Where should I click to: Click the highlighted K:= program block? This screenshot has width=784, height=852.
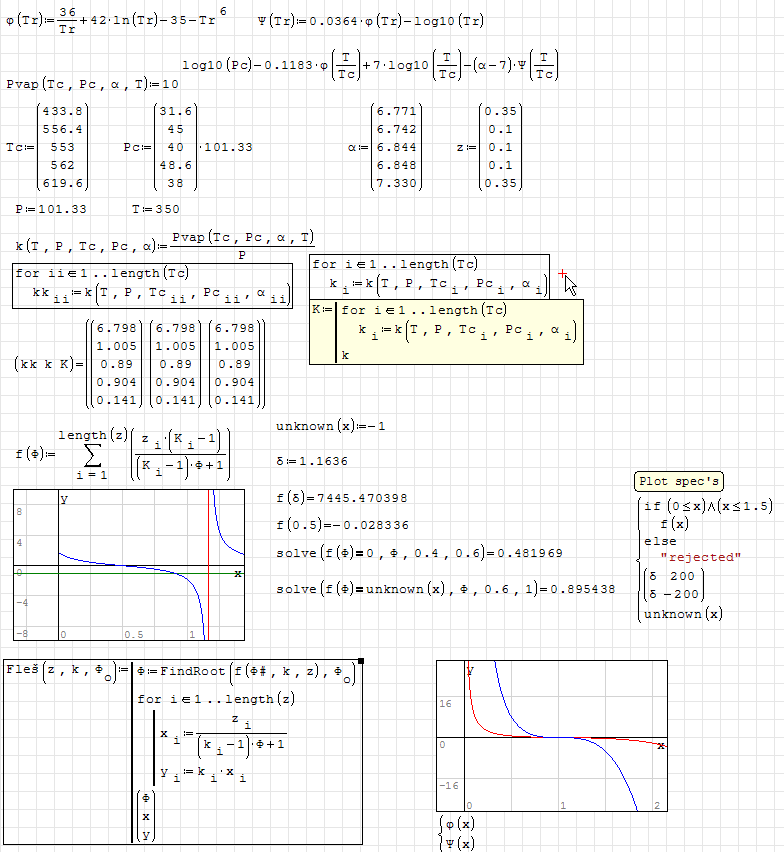446,332
